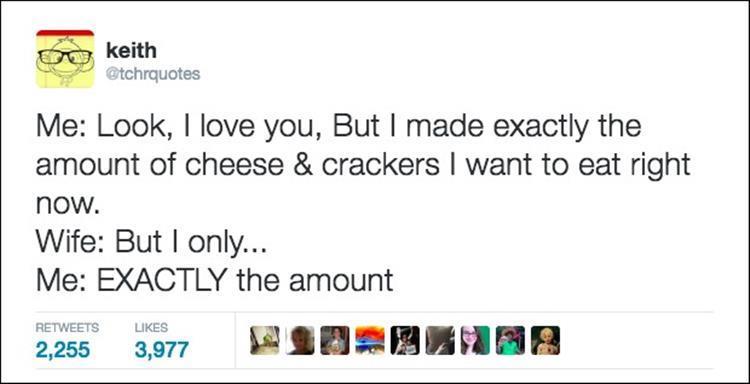Visit the @tchrquotes handle
Image resolution: width=750 pixels, height=384 pixels.
point(153,74)
